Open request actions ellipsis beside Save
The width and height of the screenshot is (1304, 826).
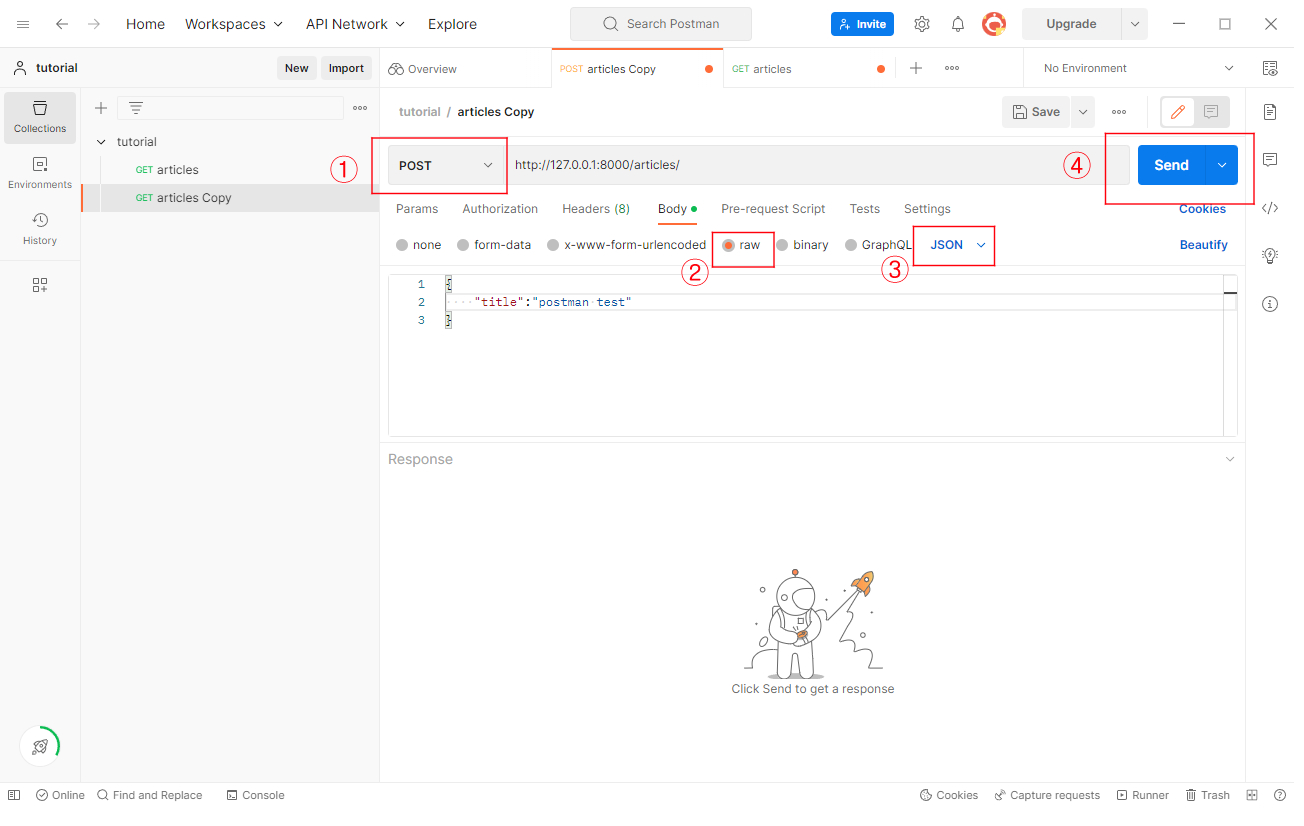coord(1119,112)
